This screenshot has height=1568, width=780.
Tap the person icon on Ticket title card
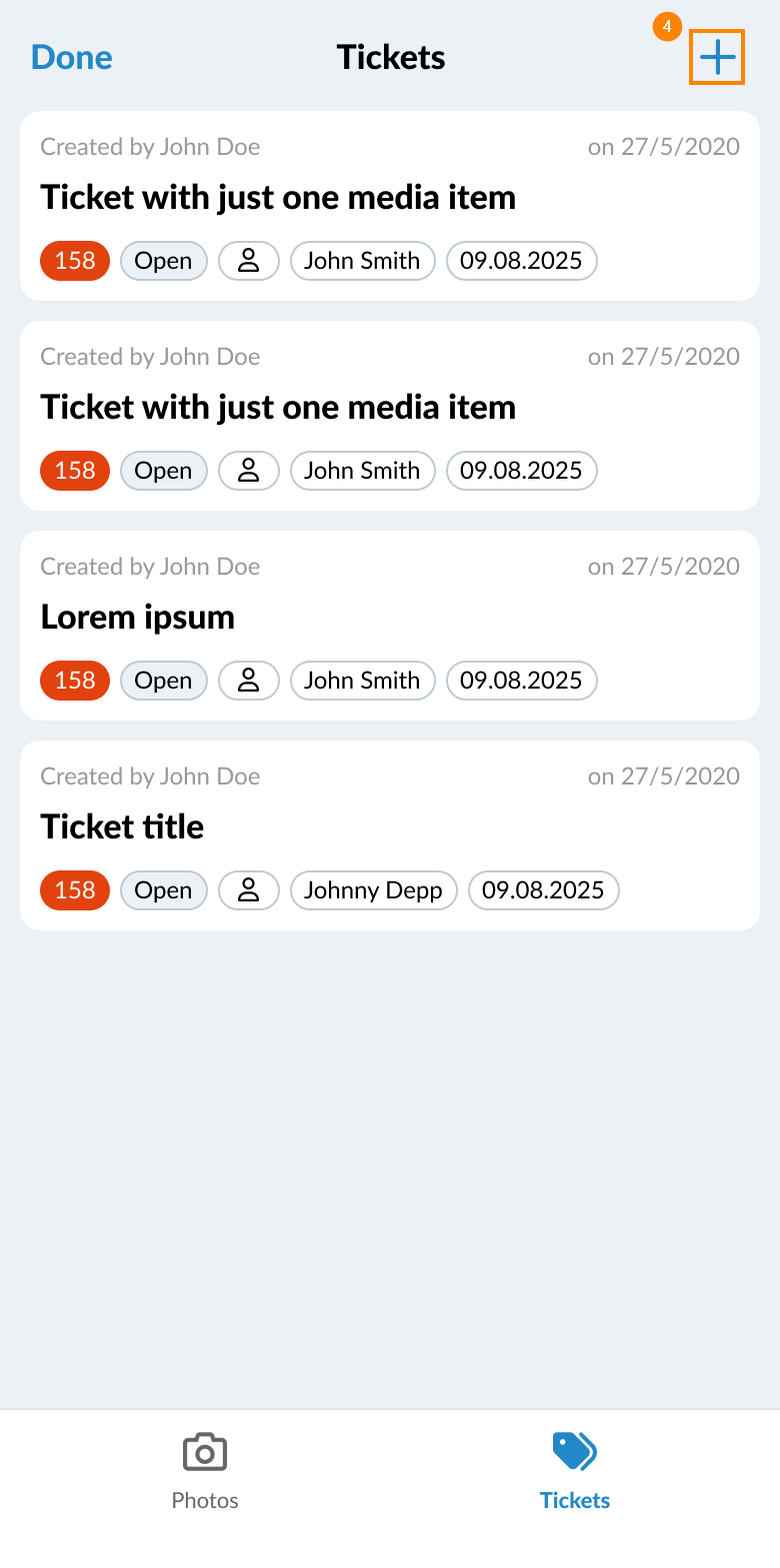tap(249, 890)
